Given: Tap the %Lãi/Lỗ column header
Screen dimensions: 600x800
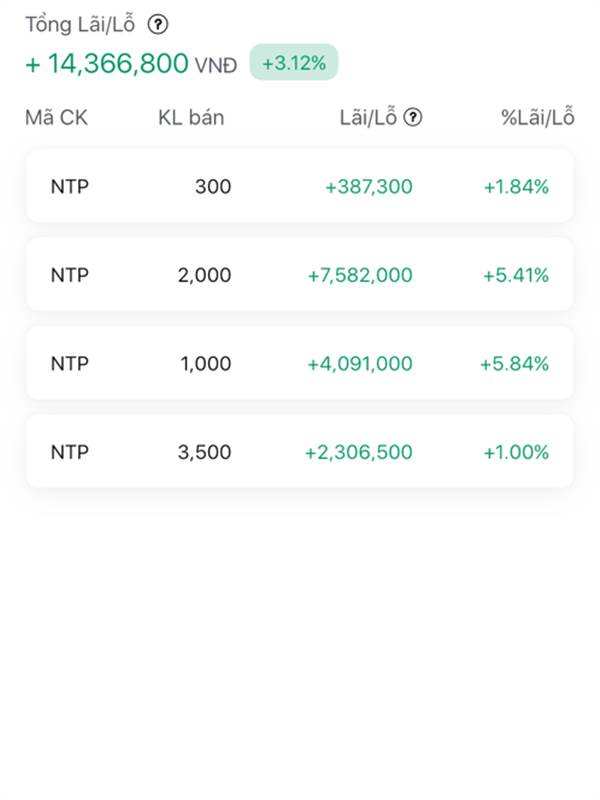Looking at the screenshot, I should point(538,118).
